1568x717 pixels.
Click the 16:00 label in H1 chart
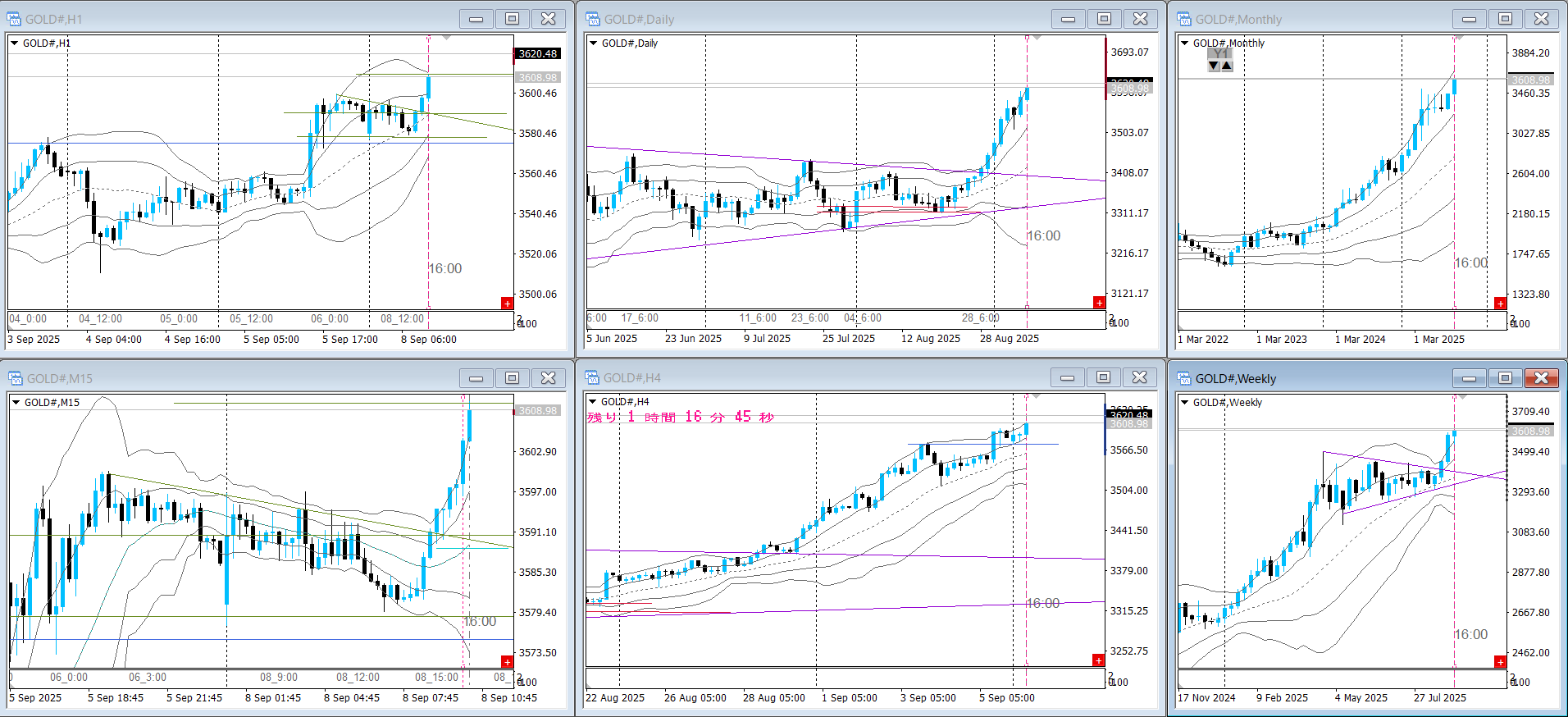445,268
